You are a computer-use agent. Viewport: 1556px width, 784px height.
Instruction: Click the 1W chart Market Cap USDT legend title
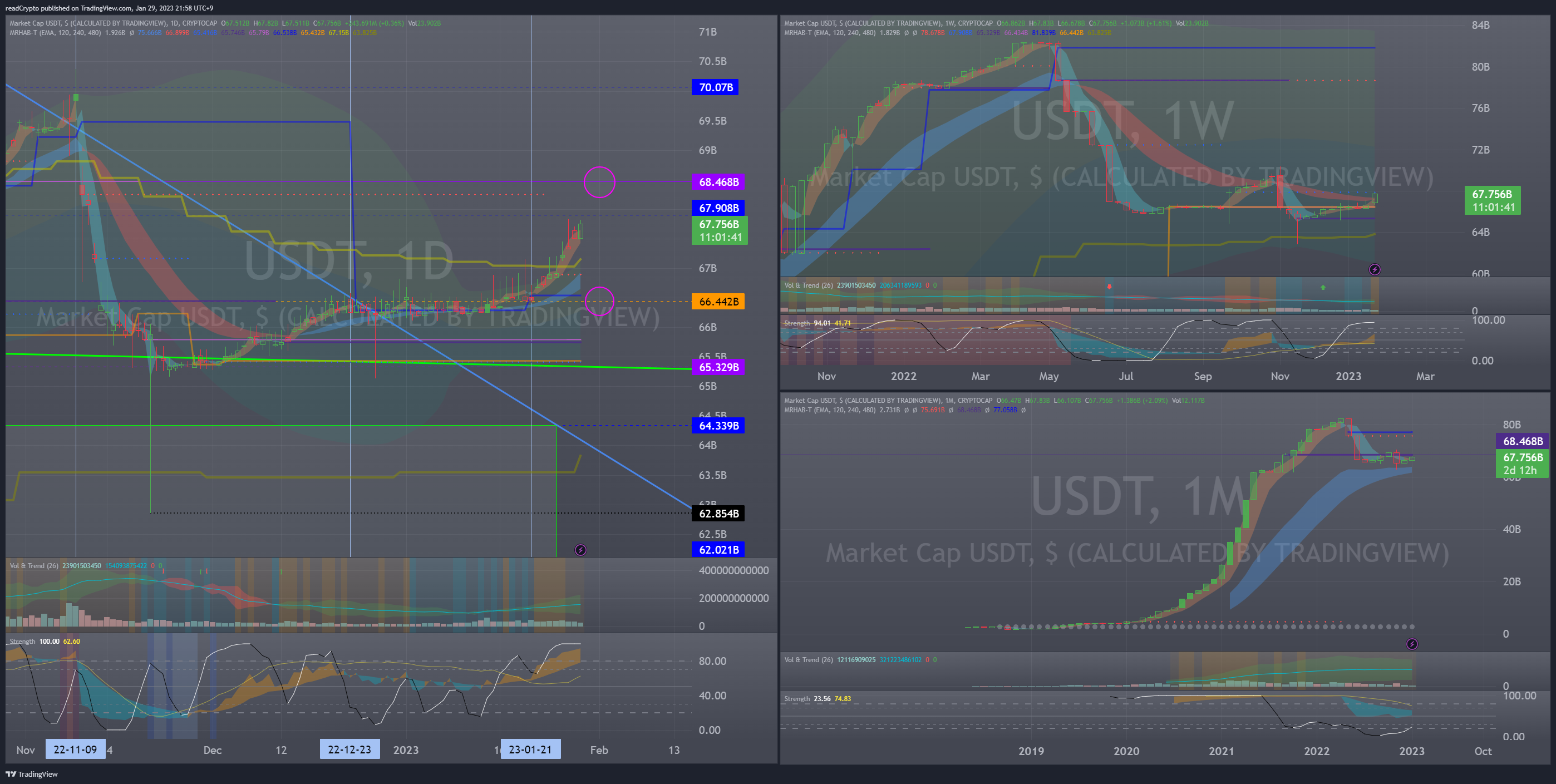[888, 23]
